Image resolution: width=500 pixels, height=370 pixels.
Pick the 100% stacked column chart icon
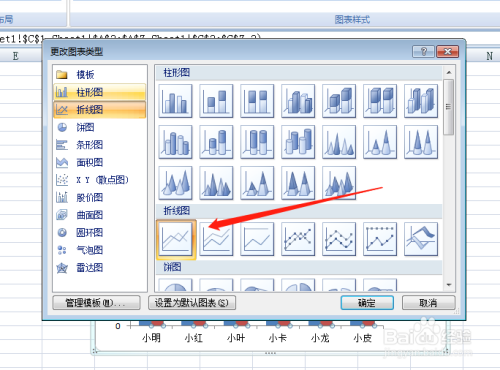click(x=257, y=101)
